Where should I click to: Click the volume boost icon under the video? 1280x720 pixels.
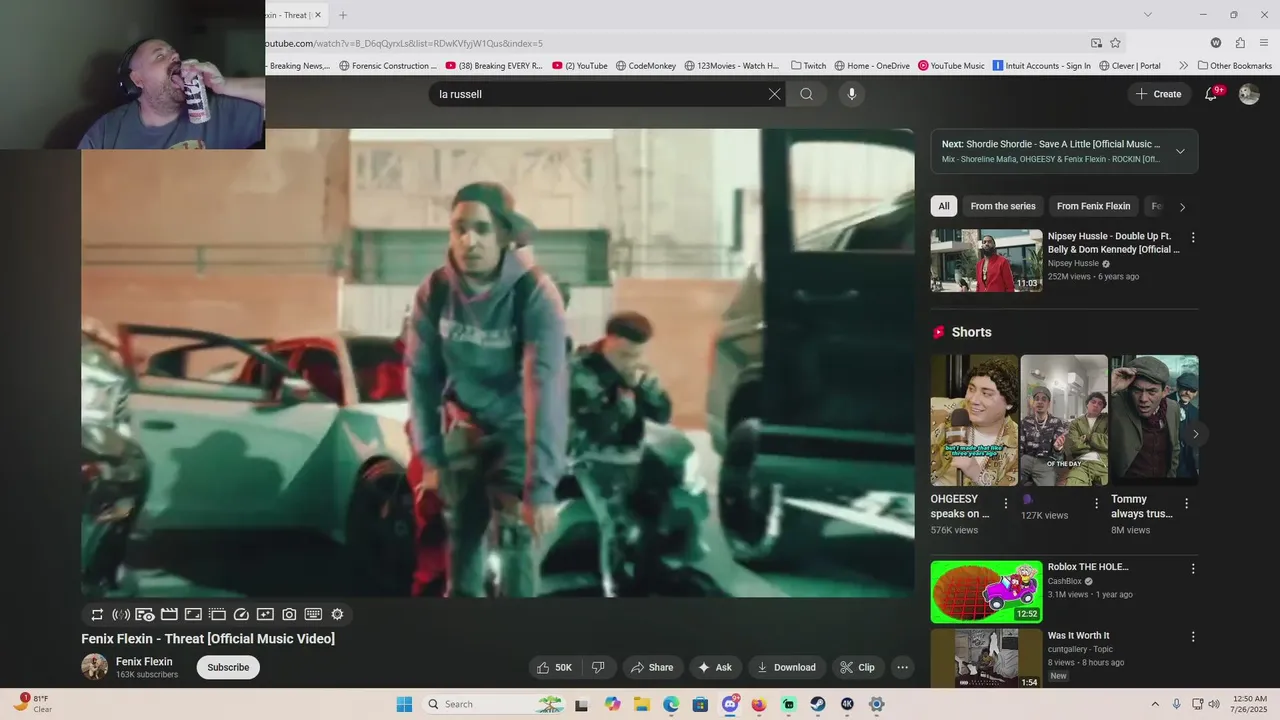coord(121,615)
